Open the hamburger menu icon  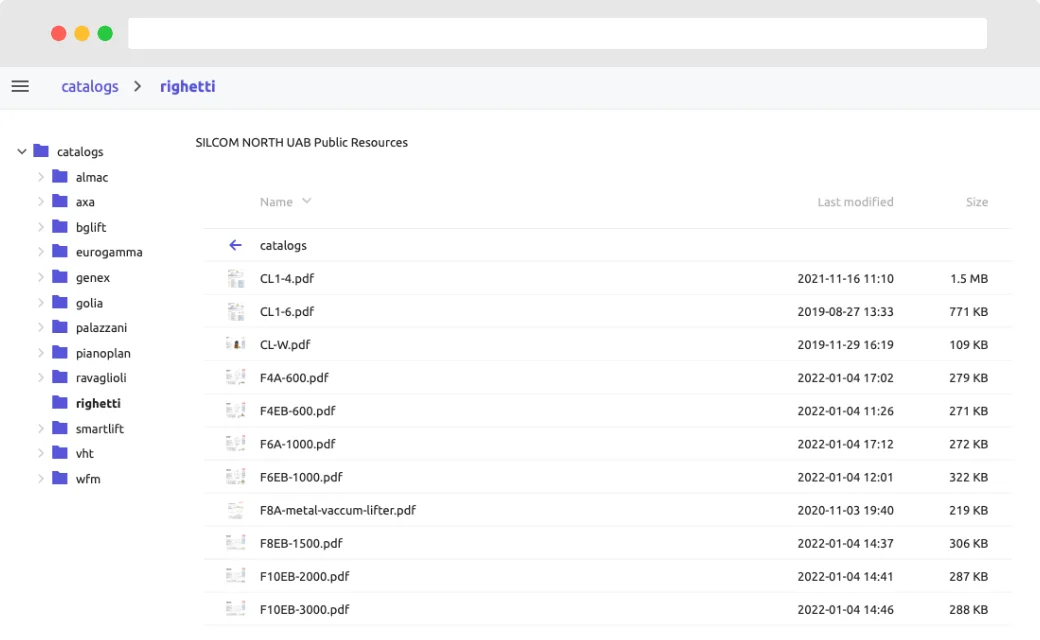(20, 87)
